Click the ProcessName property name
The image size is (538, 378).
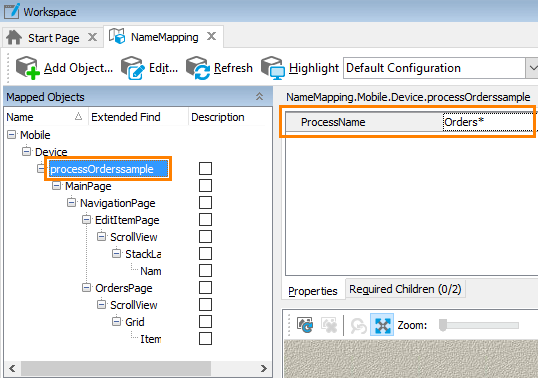(x=333, y=122)
